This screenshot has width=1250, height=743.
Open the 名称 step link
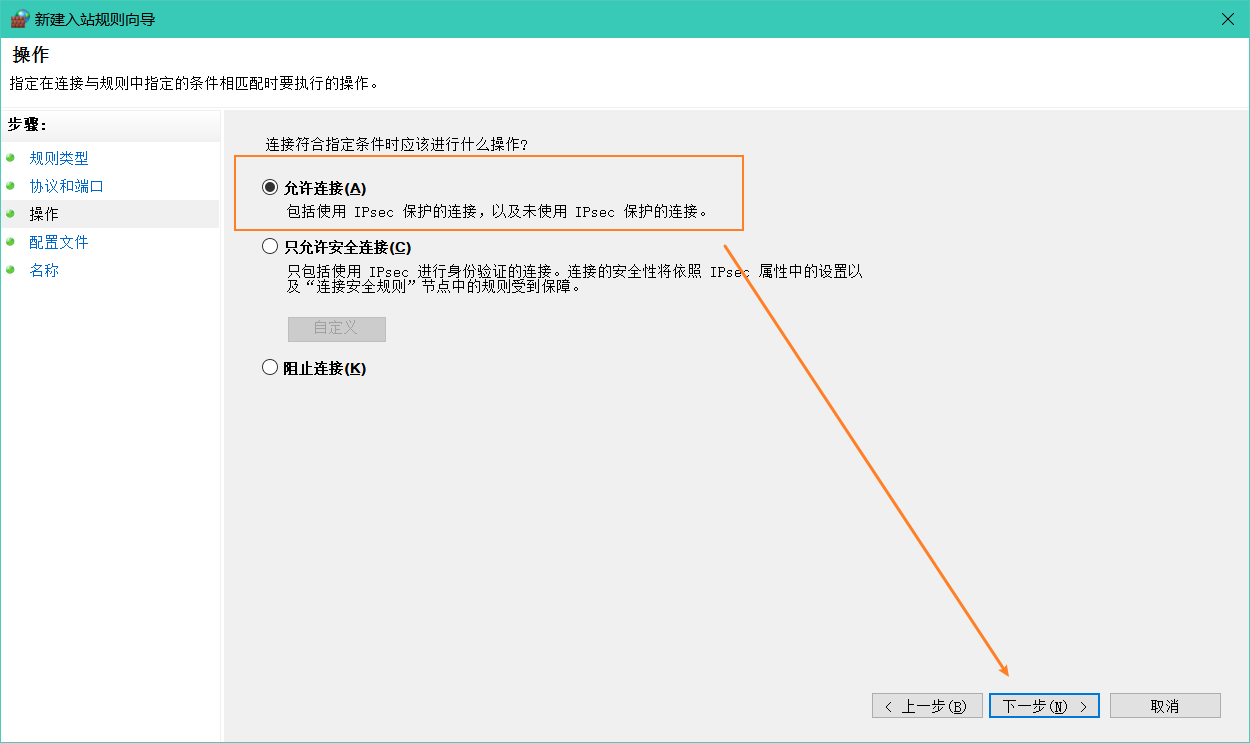(x=44, y=270)
